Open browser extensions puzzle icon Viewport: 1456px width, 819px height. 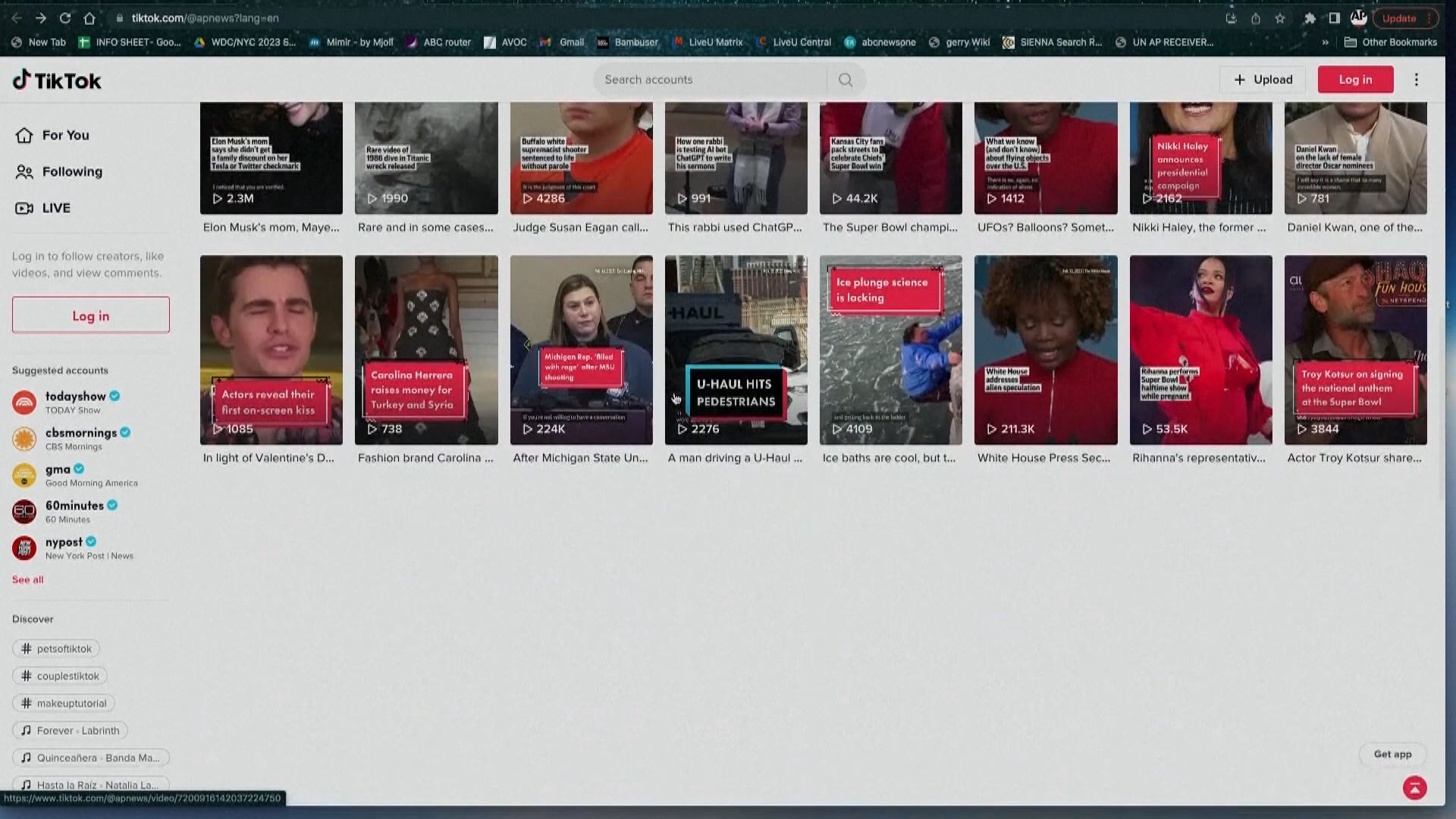1309,18
